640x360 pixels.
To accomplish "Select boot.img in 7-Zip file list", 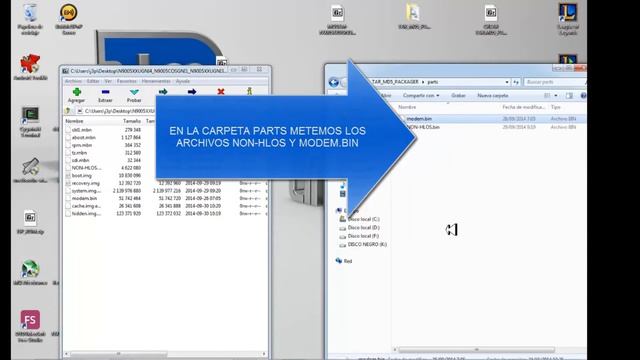I will click(82, 176).
